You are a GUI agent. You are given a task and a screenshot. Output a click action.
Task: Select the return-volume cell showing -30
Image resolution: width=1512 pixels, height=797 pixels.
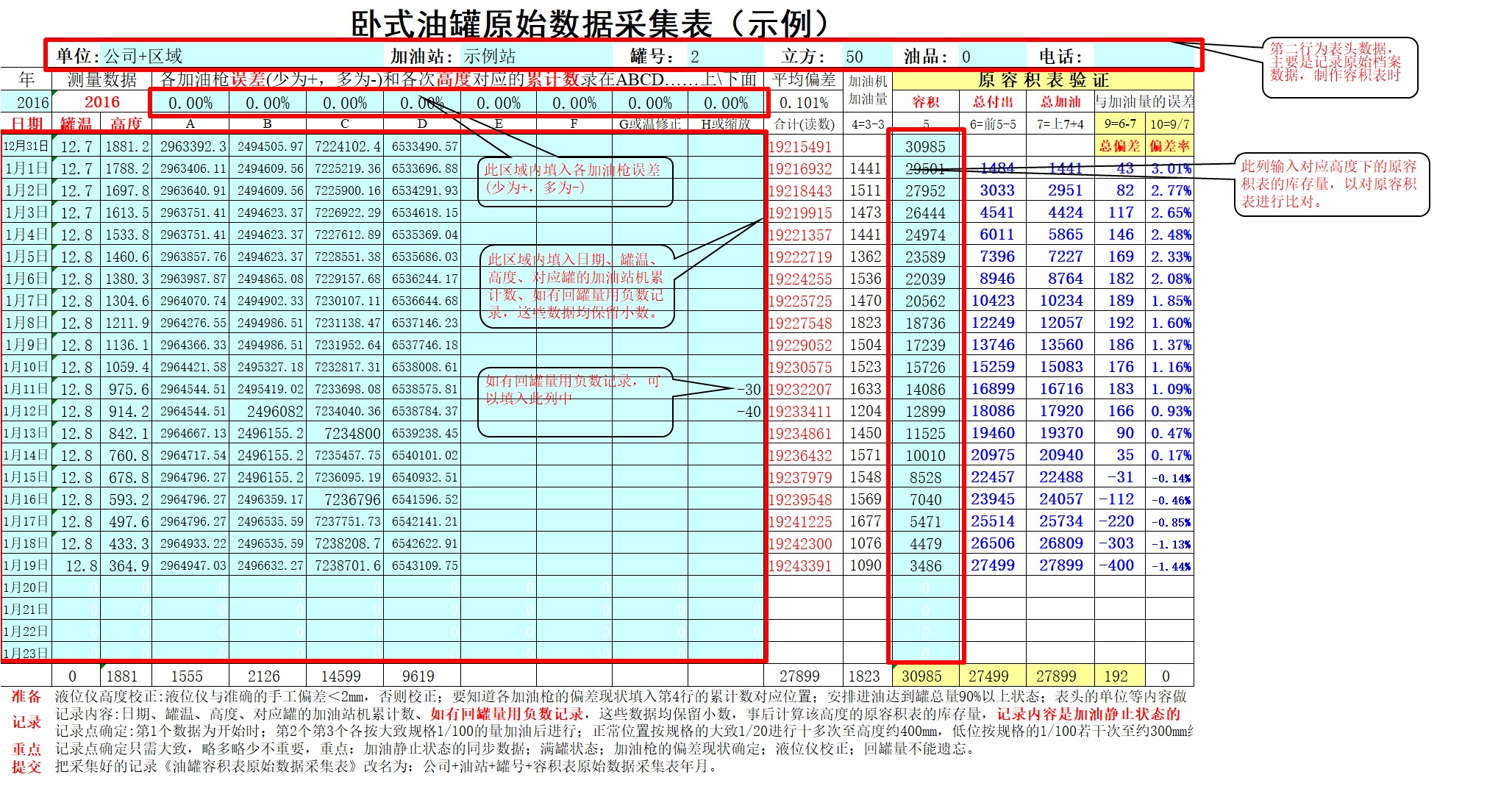coord(726,389)
